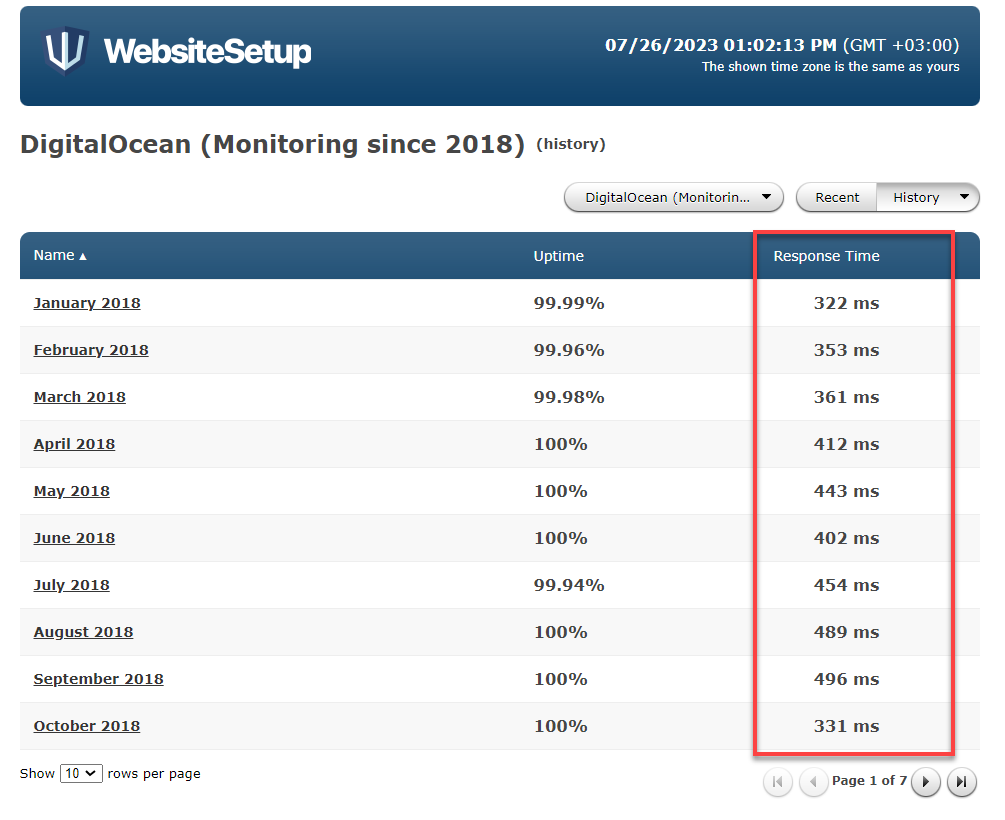The image size is (1005, 820).
Task: Jump to the last page arrow
Action: tap(961, 782)
